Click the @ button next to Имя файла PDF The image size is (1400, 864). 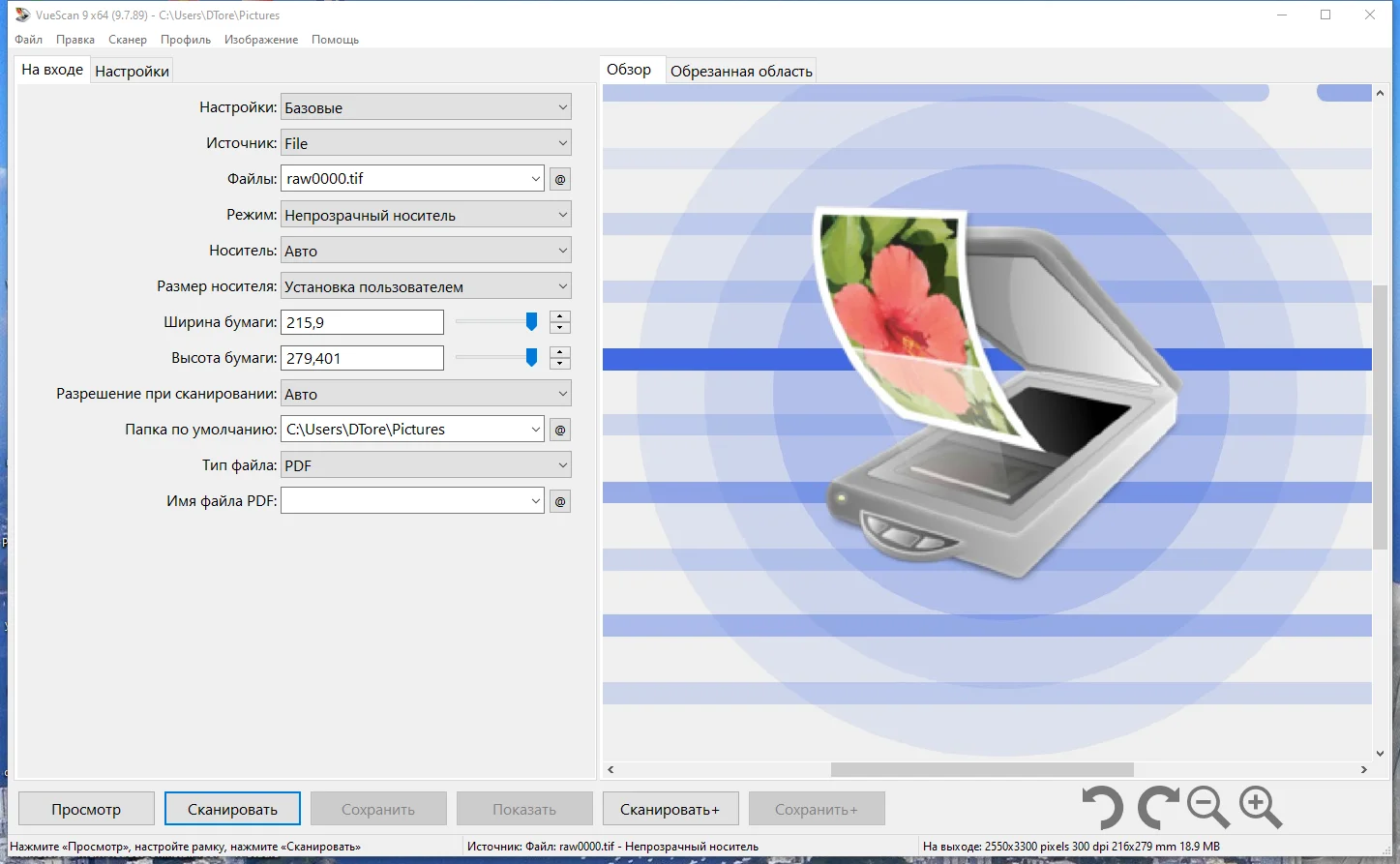560,501
